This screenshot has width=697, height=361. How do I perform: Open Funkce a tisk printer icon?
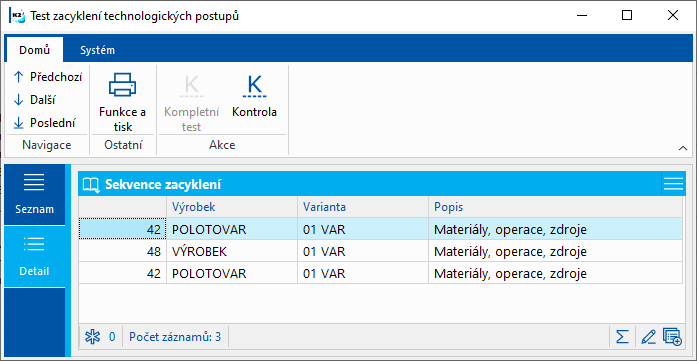click(122, 84)
